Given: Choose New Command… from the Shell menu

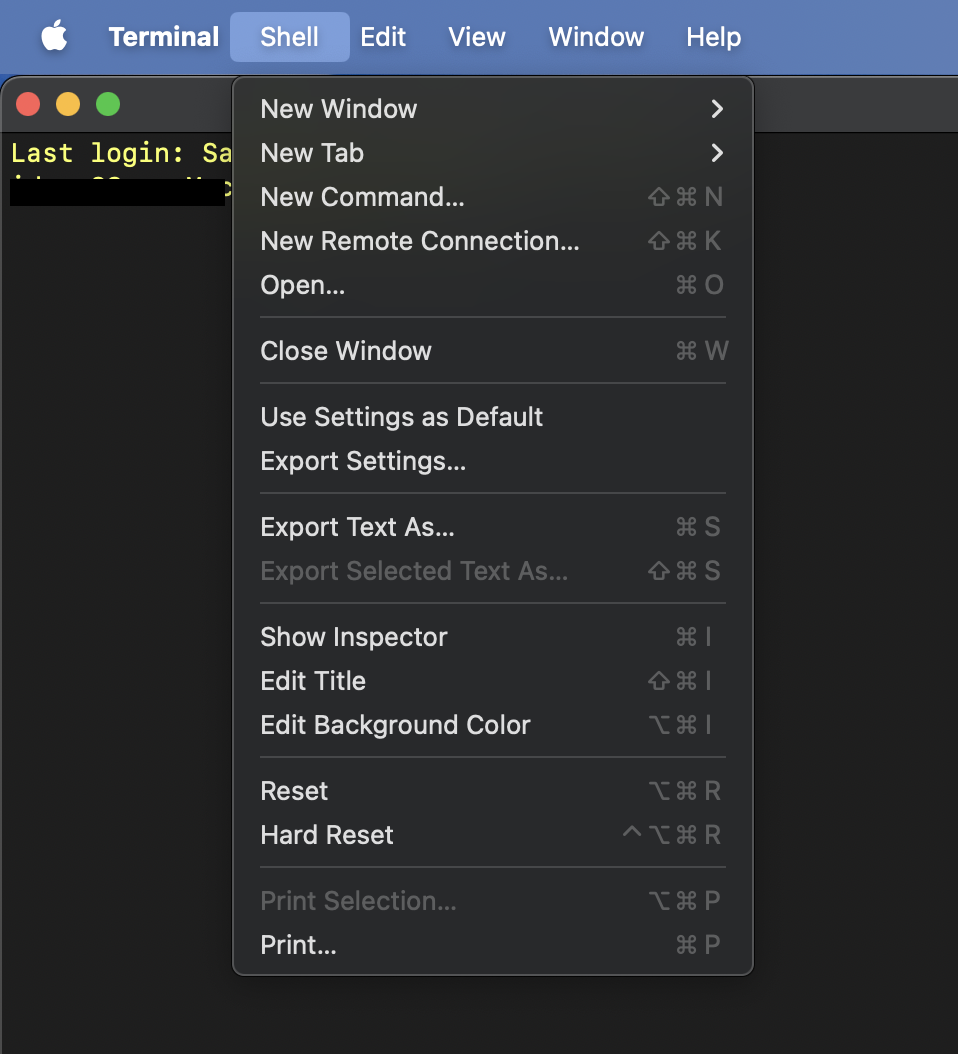Looking at the screenshot, I should [x=493, y=197].
